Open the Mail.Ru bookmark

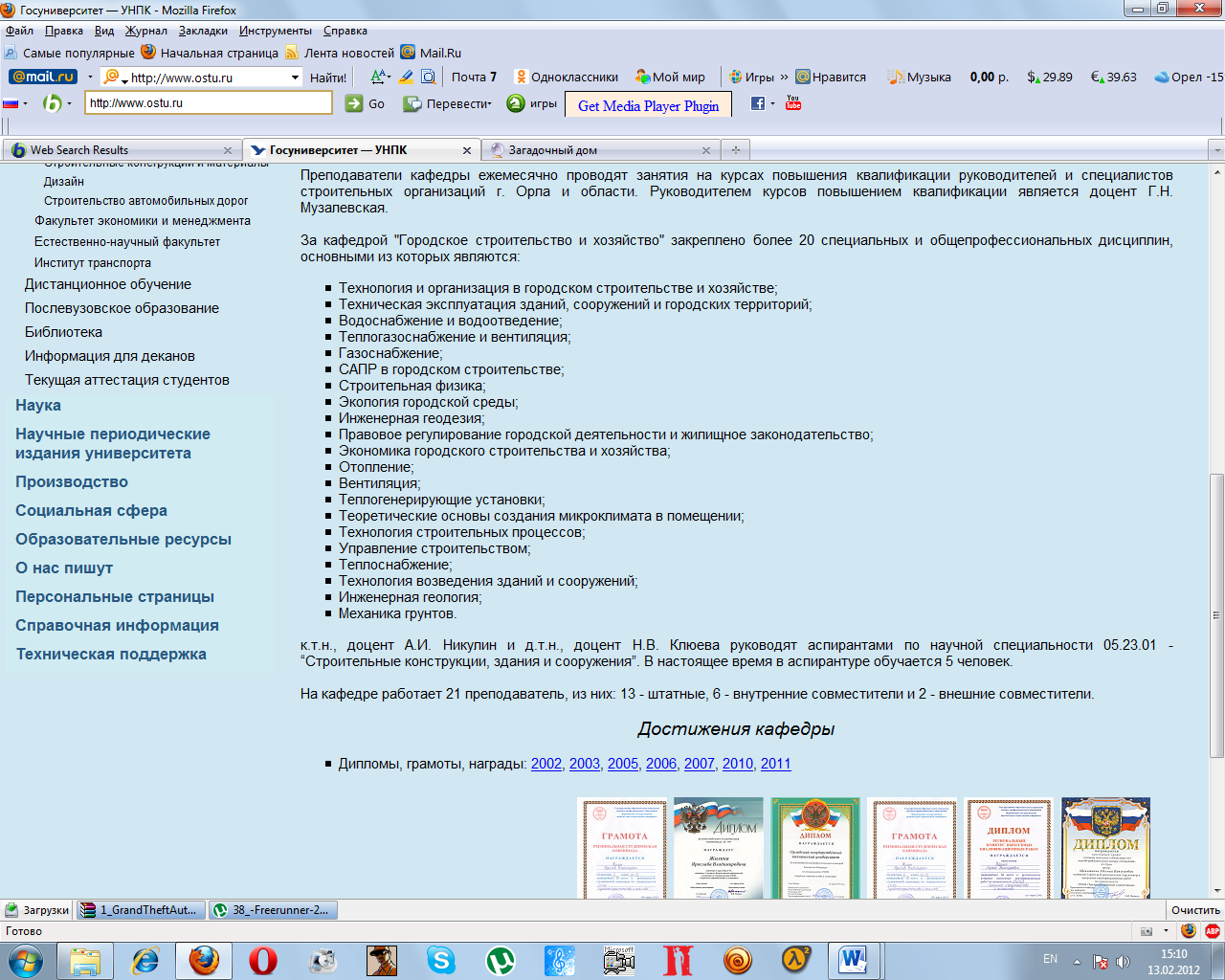[x=431, y=53]
